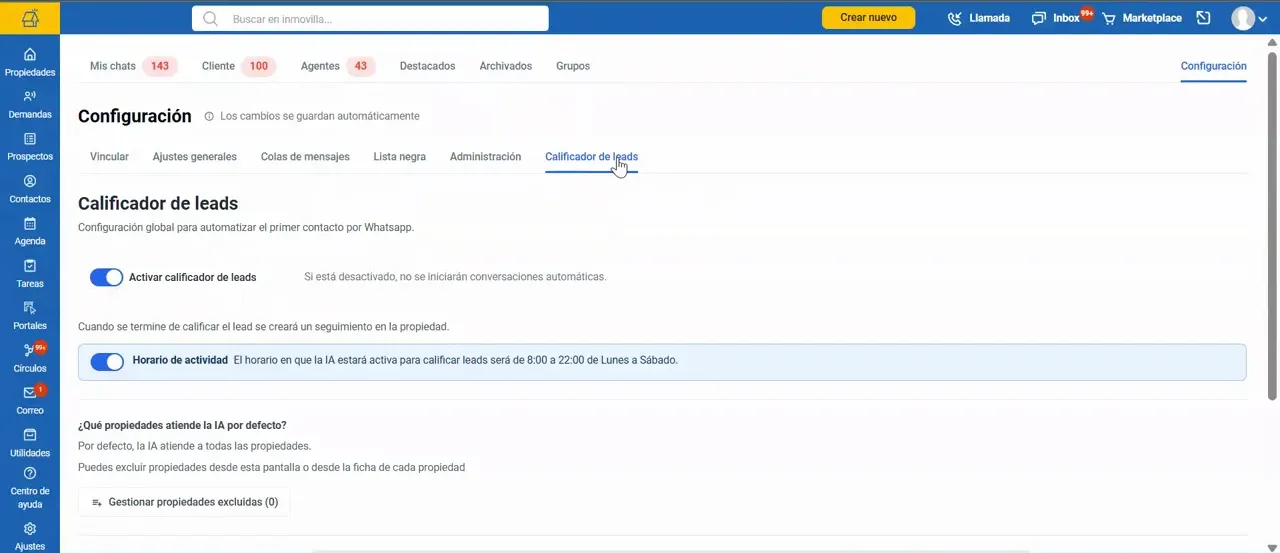Open the Agenda calendar icon
Viewport: 1280px width, 553px height.
click(x=30, y=224)
